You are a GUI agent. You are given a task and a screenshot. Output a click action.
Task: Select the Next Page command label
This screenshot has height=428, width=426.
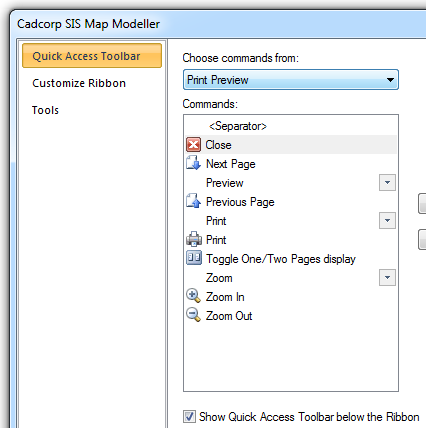point(231,164)
